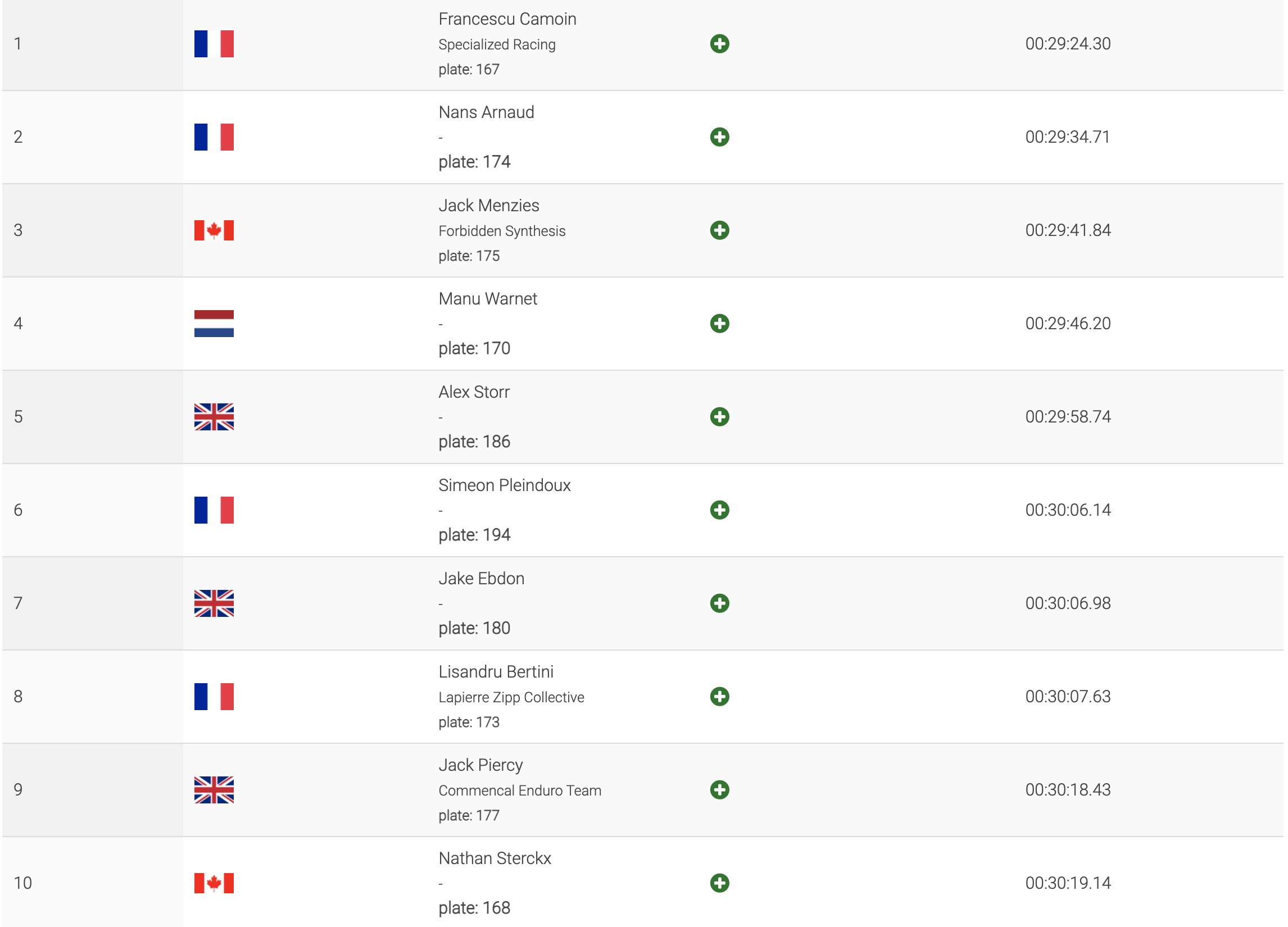Click the French flag for Francescu Camoin
The image size is (1288, 927).
pyautogui.click(x=214, y=44)
